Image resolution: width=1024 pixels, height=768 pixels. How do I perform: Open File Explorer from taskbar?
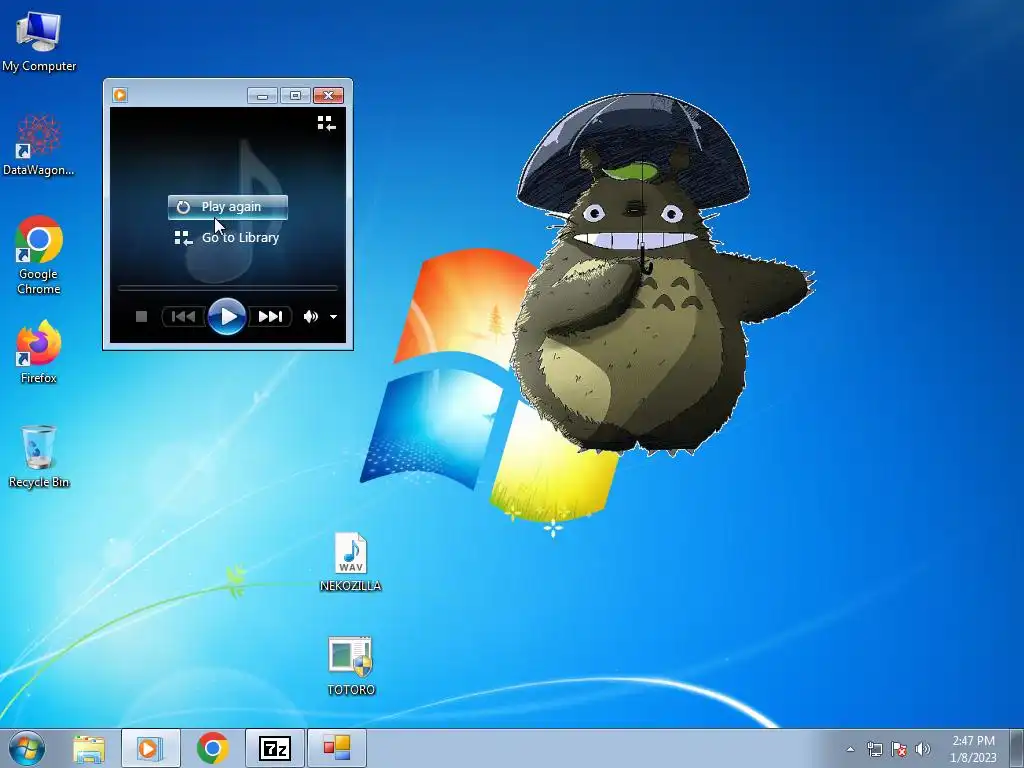click(89, 748)
